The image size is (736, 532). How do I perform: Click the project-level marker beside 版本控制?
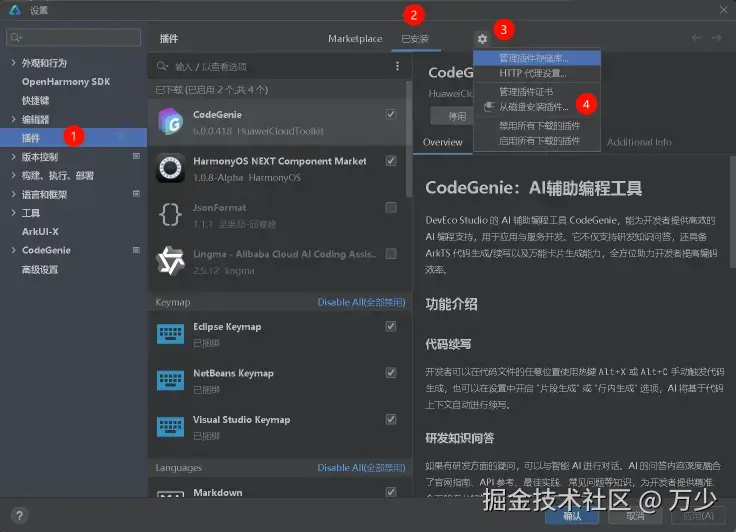point(136,156)
